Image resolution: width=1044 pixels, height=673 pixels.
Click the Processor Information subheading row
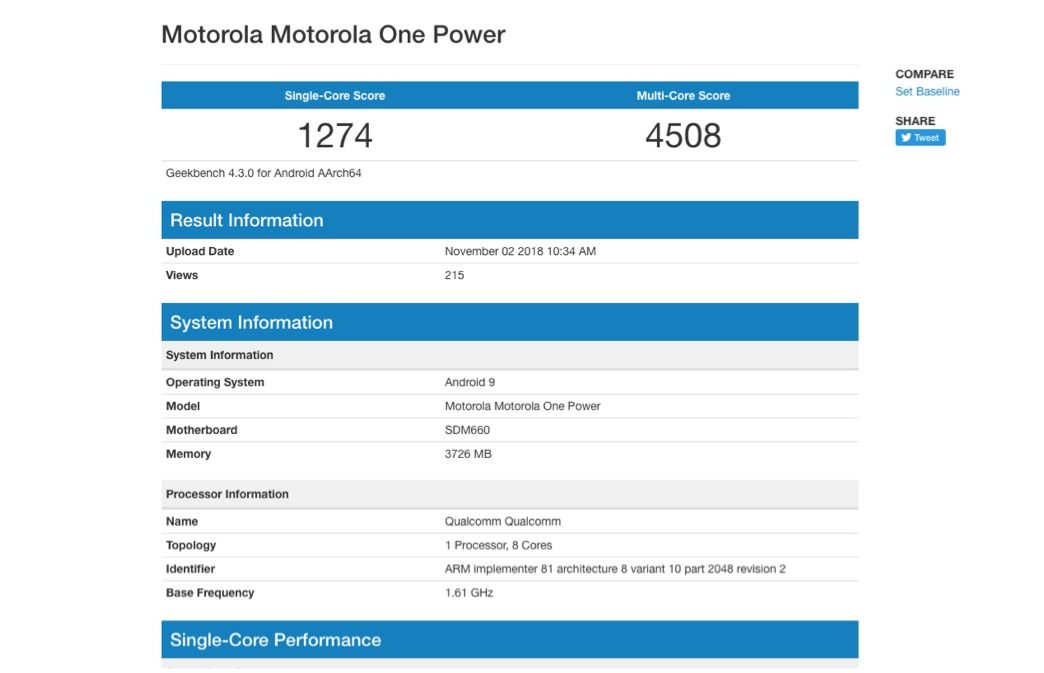click(227, 494)
